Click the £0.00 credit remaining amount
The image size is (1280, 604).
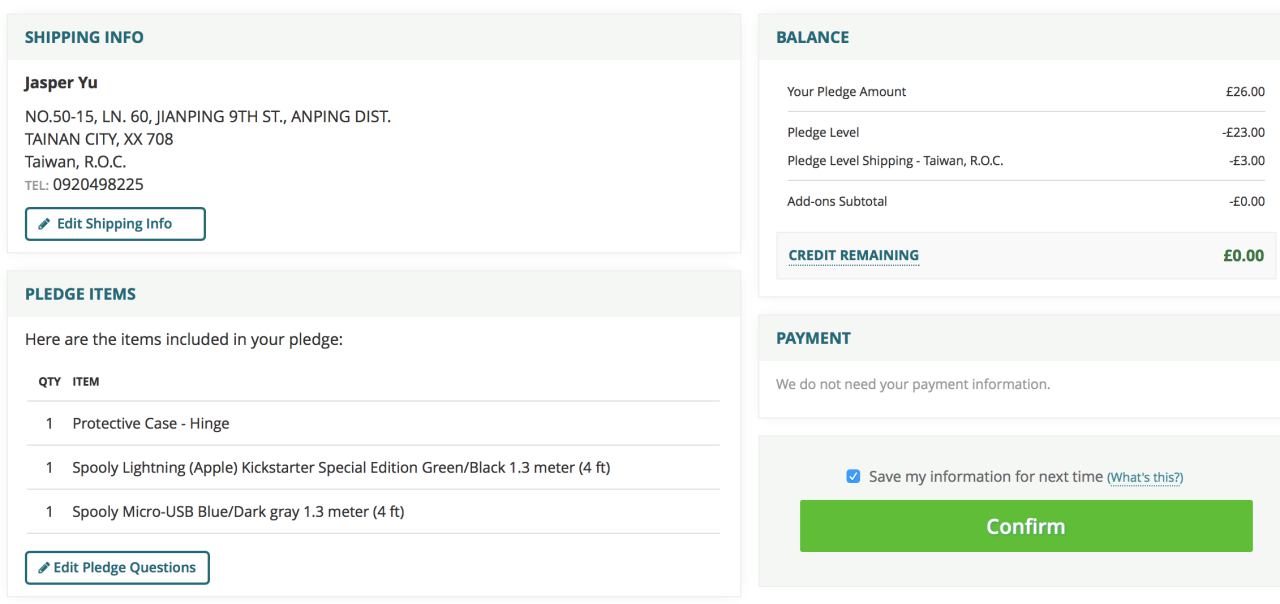point(1243,256)
